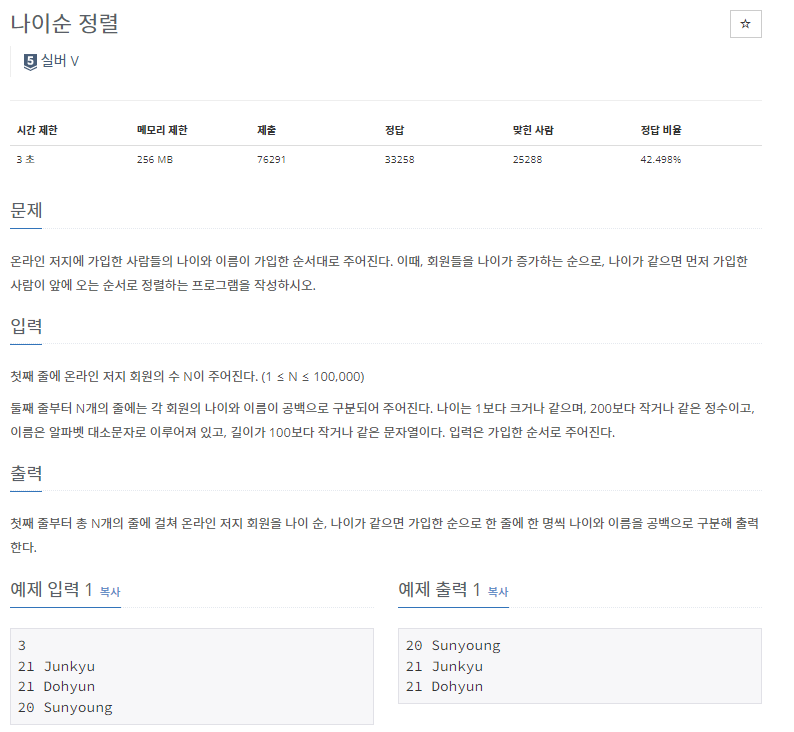Screen dimensions: 794x732
Task: Click the 정답 비율 column header
Action: click(x=661, y=130)
